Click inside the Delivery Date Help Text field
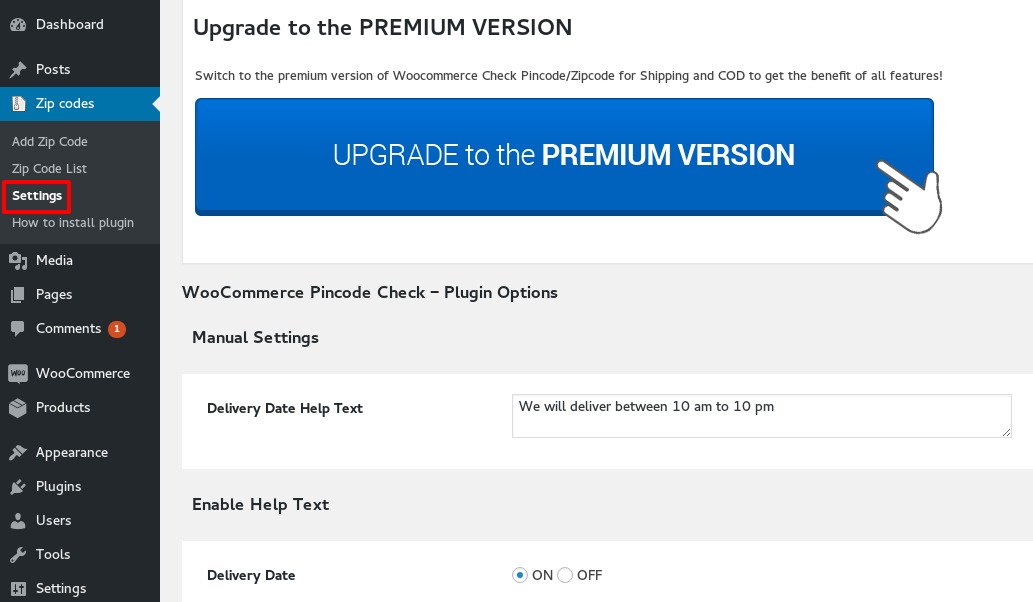 click(x=762, y=416)
